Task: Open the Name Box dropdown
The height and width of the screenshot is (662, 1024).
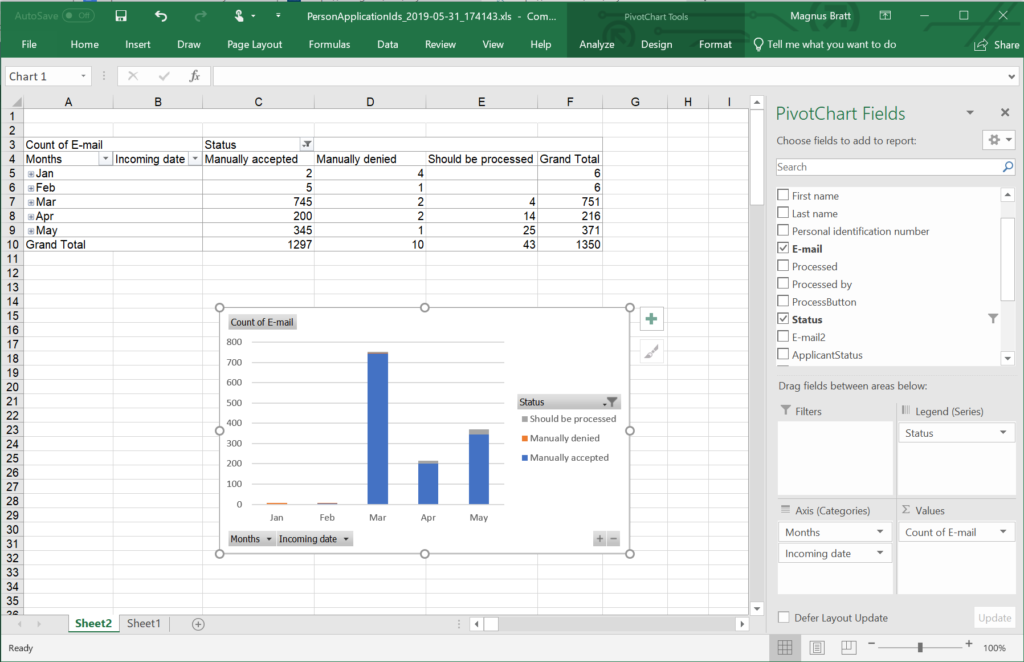Action: click(x=83, y=76)
